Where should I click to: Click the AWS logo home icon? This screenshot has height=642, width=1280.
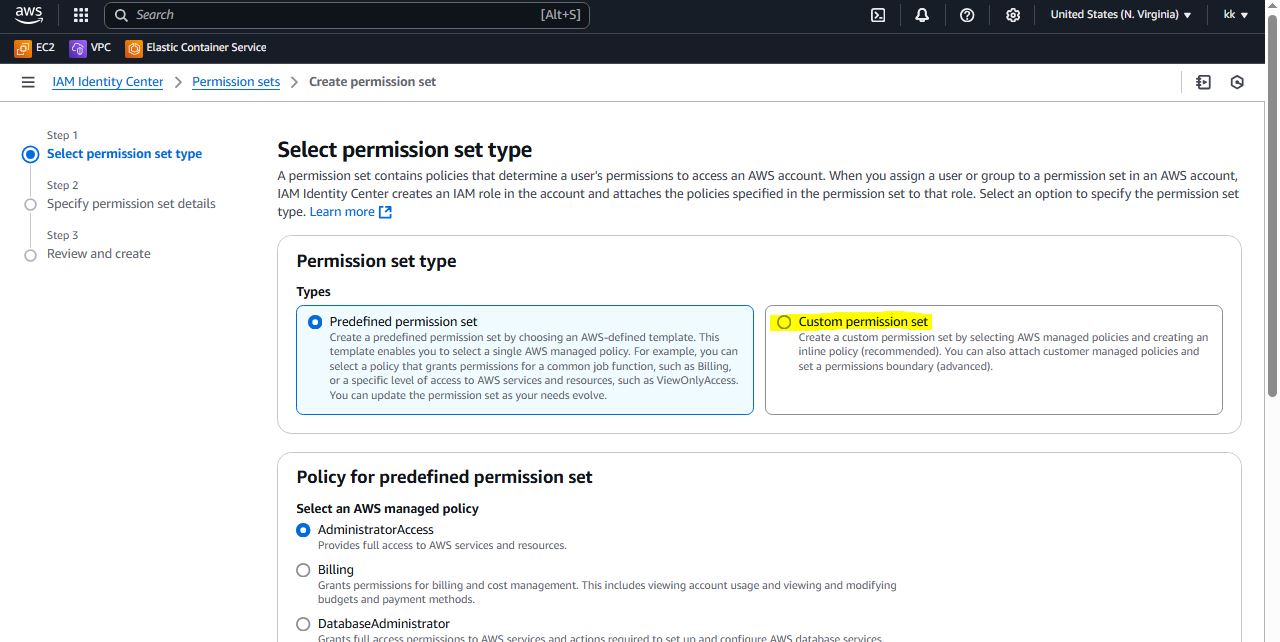pyautogui.click(x=29, y=14)
